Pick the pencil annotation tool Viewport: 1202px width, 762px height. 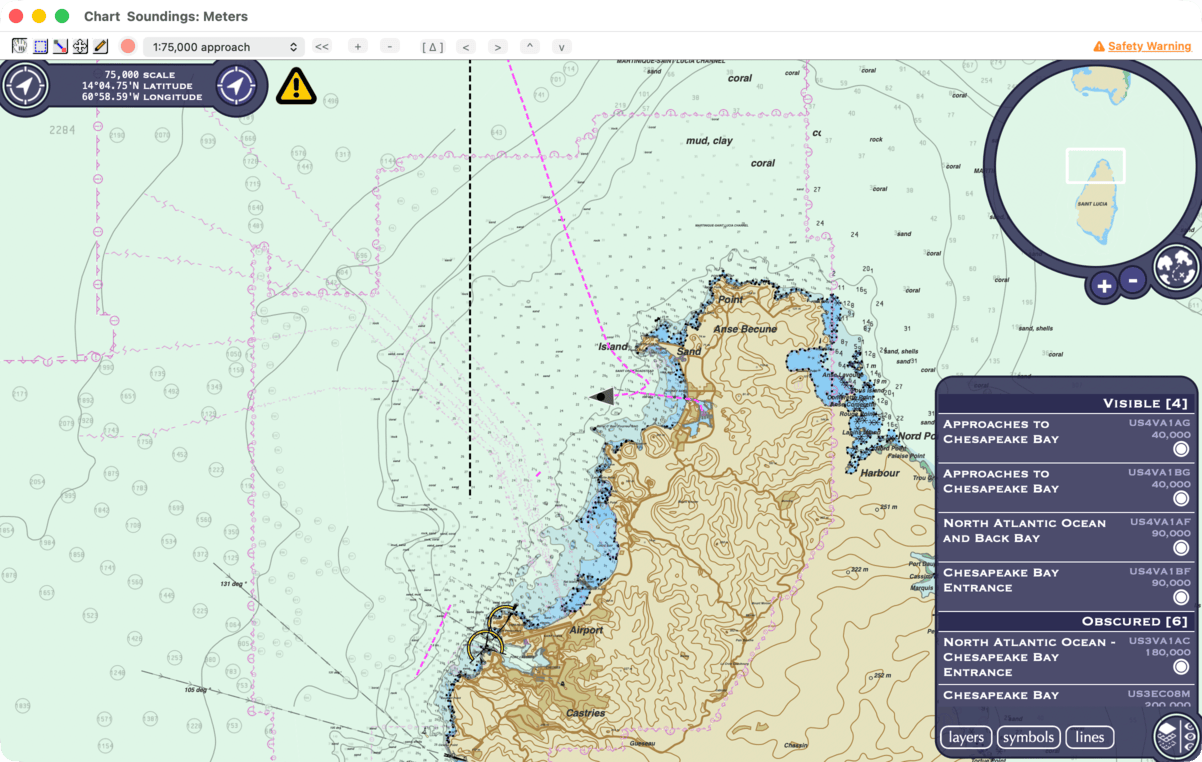tap(101, 46)
